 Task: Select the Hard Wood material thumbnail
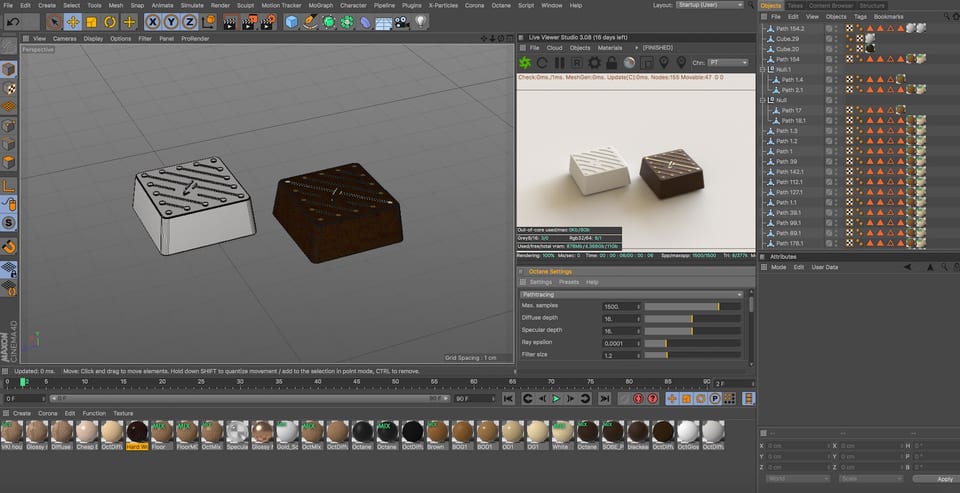(x=138, y=431)
